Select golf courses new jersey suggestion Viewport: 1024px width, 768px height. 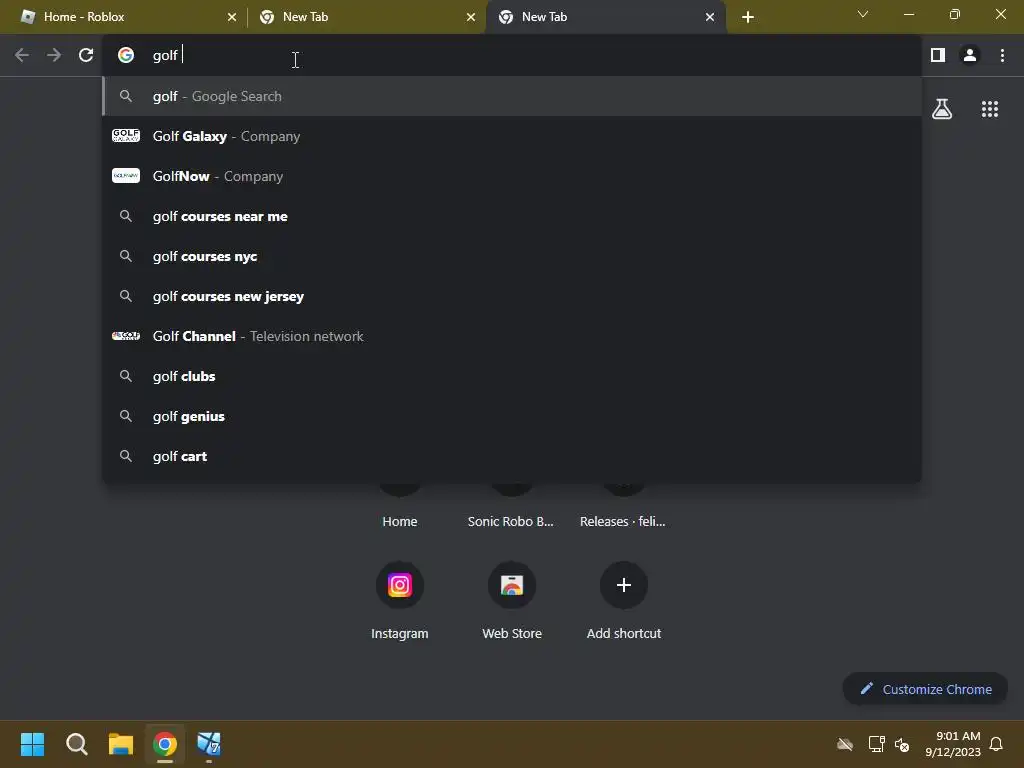coord(512,296)
